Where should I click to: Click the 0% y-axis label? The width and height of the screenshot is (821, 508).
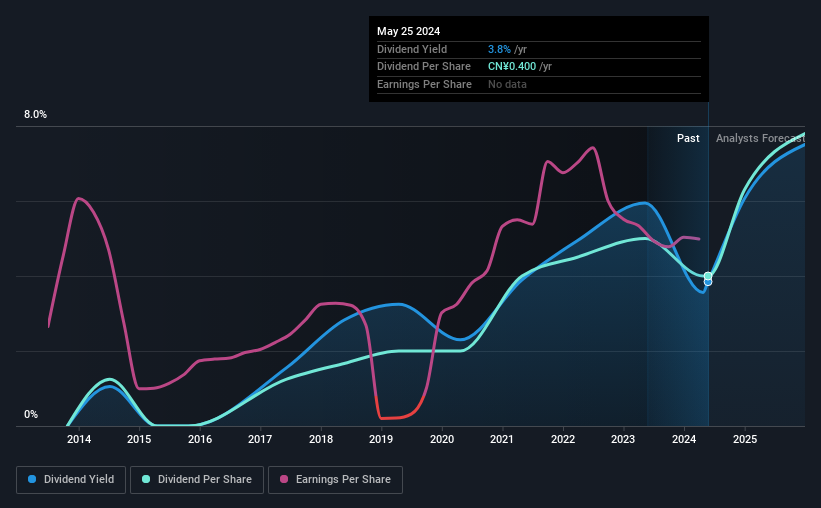pyautogui.click(x=31, y=414)
